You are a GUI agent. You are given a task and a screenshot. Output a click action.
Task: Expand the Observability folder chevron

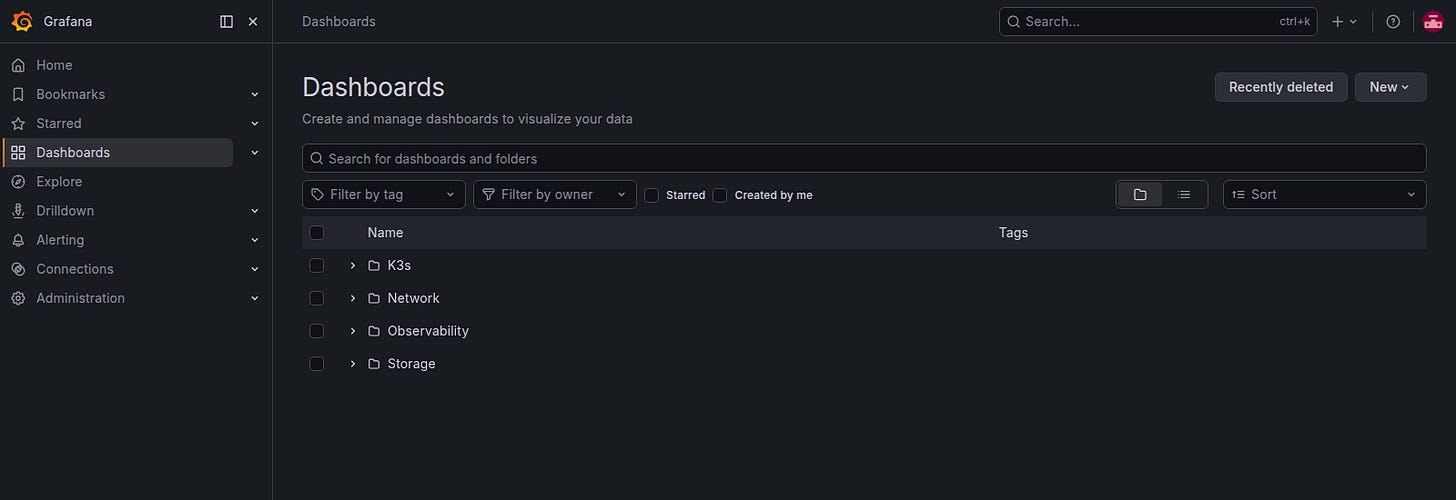coord(352,331)
